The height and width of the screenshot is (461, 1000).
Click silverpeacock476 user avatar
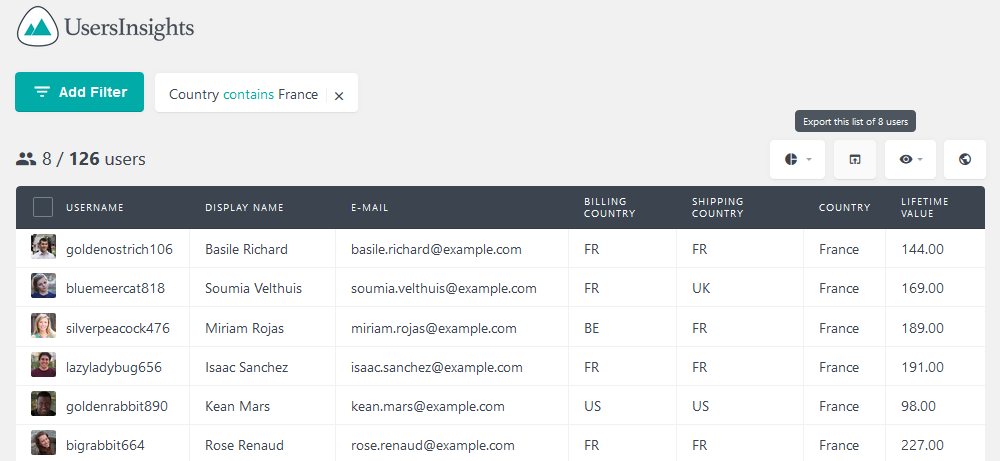click(x=43, y=325)
